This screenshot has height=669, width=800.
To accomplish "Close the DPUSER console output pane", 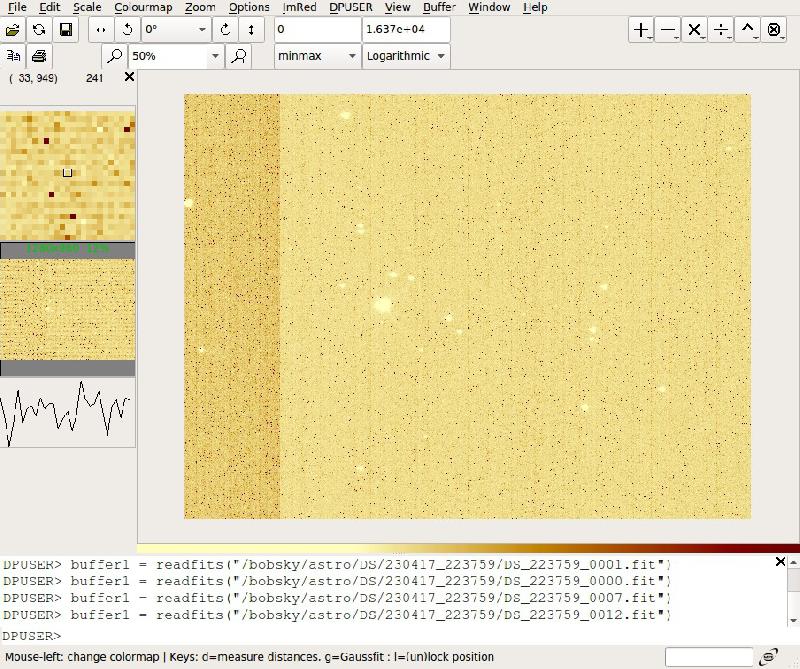I will [x=780, y=562].
